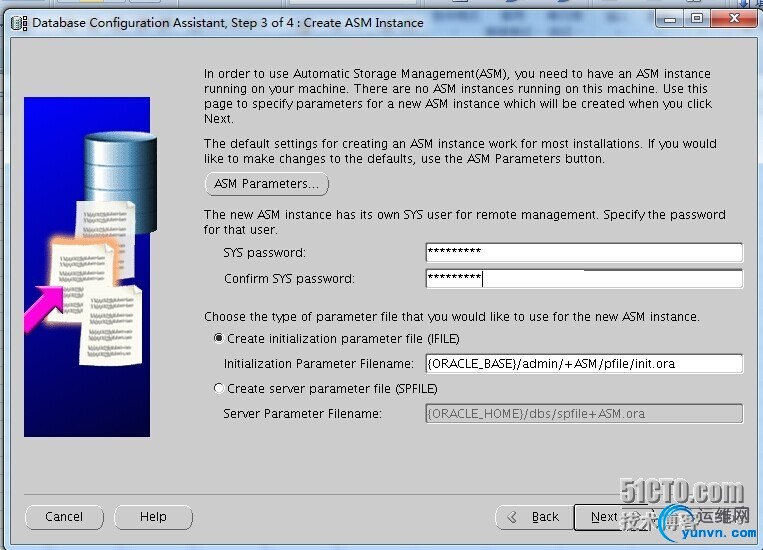Viewport: 763px width, 550px height.
Task: Close the Database Configuration Assistant window
Action: 734,19
